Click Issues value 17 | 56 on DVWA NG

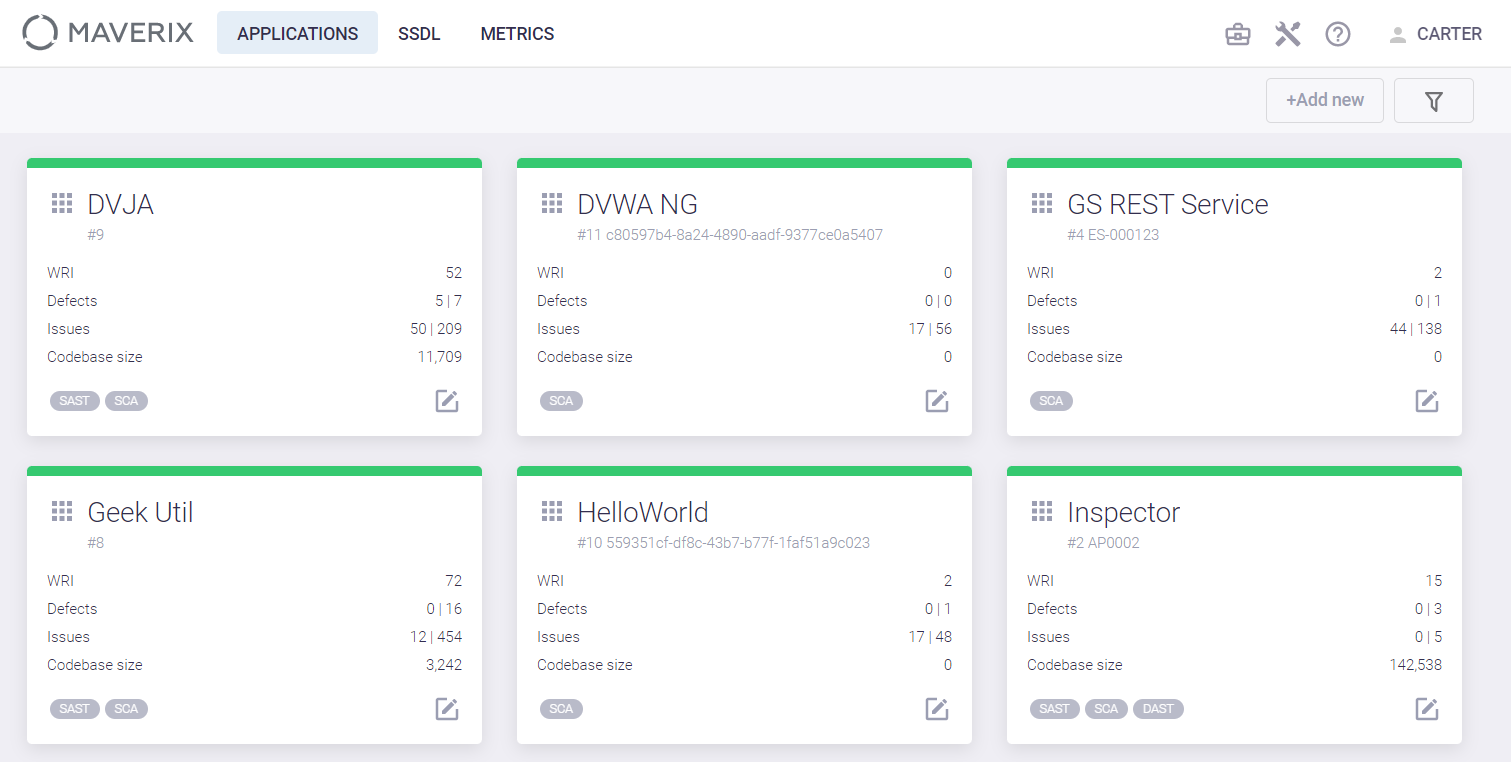pyautogui.click(x=930, y=329)
